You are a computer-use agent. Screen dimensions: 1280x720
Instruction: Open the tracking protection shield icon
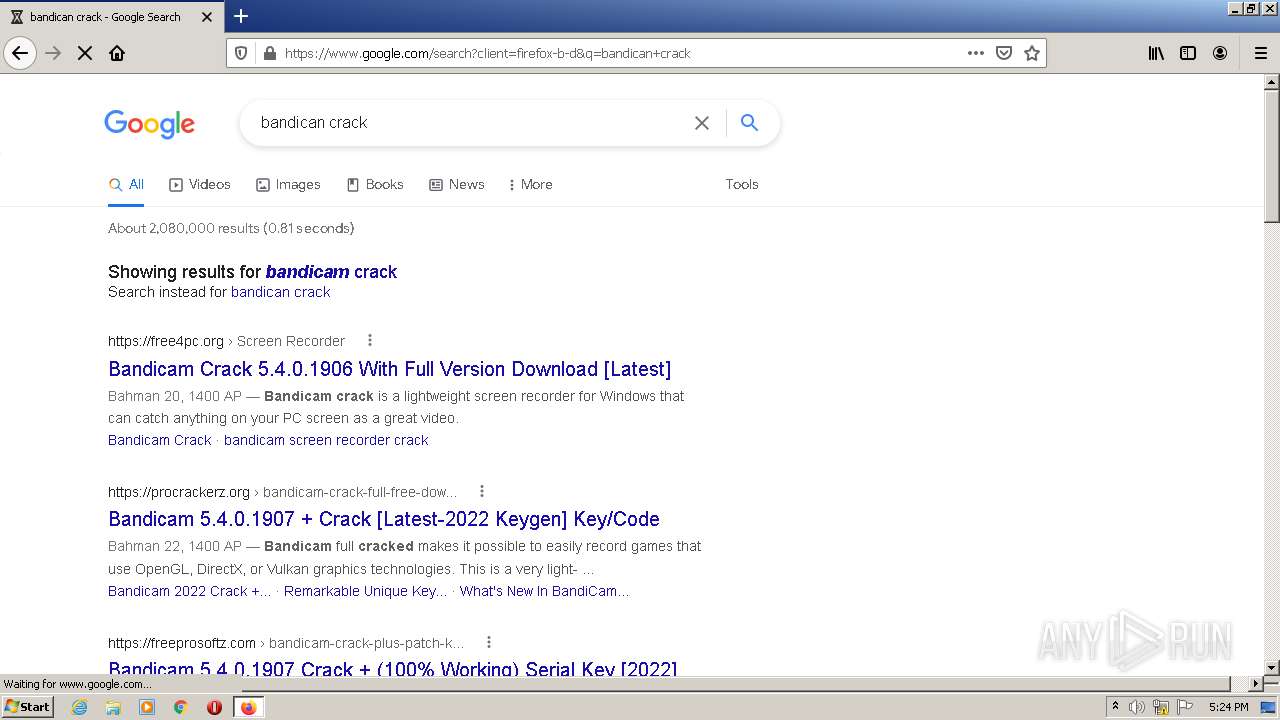click(241, 53)
